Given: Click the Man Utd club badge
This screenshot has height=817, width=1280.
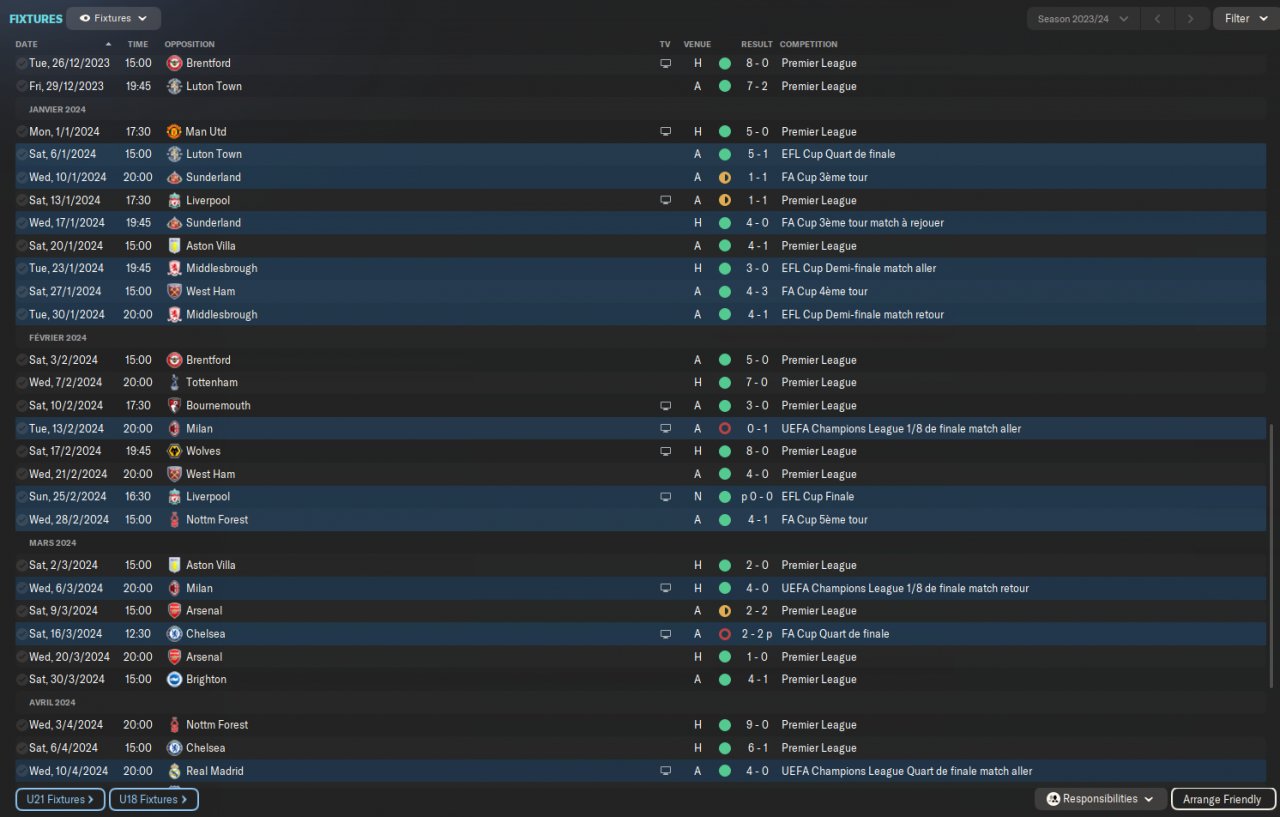Looking at the screenshot, I should [x=174, y=131].
